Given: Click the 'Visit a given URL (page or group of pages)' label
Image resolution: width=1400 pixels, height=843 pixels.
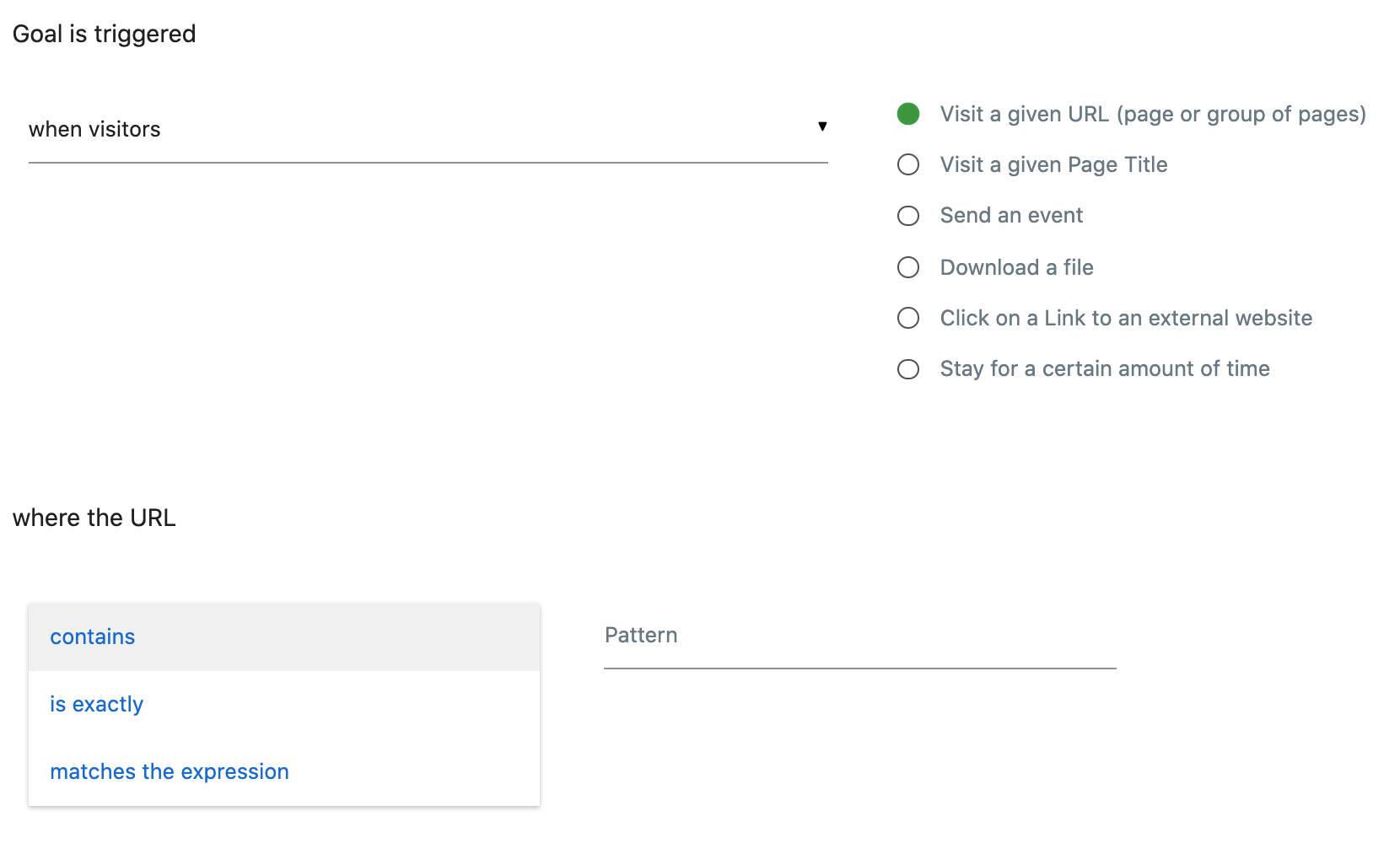Looking at the screenshot, I should point(1153,114).
